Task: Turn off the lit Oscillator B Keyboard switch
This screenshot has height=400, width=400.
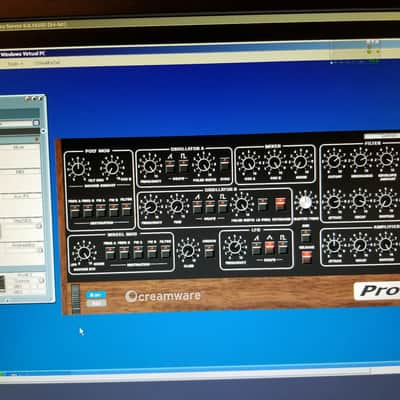Action: (x=280, y=204)
